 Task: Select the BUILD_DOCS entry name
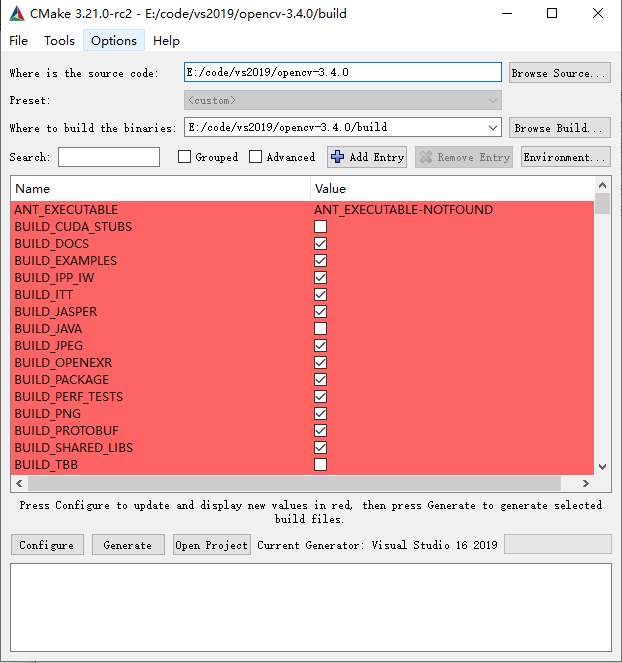(x=52, y=244)
